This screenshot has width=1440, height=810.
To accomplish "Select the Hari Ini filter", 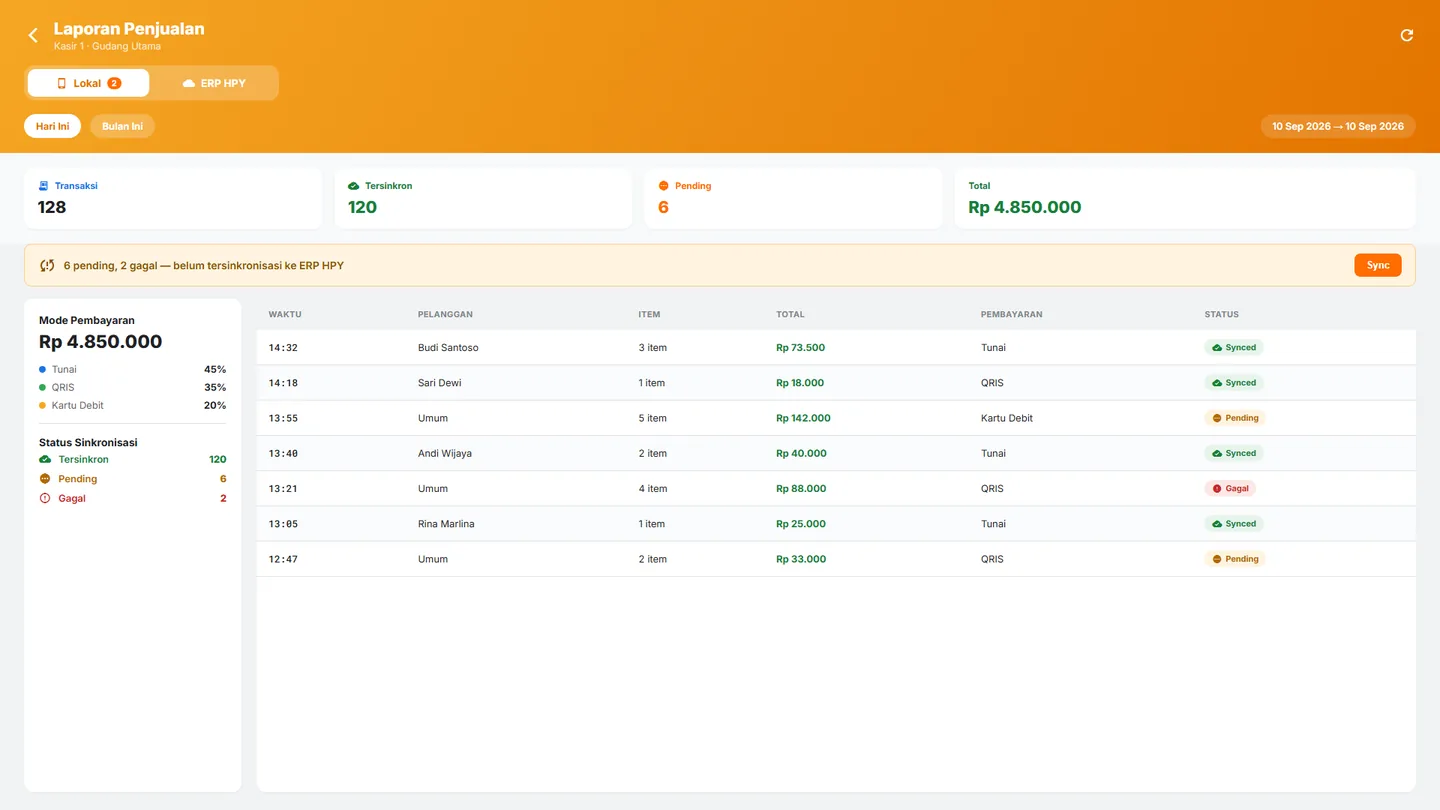I will [52, 126].
